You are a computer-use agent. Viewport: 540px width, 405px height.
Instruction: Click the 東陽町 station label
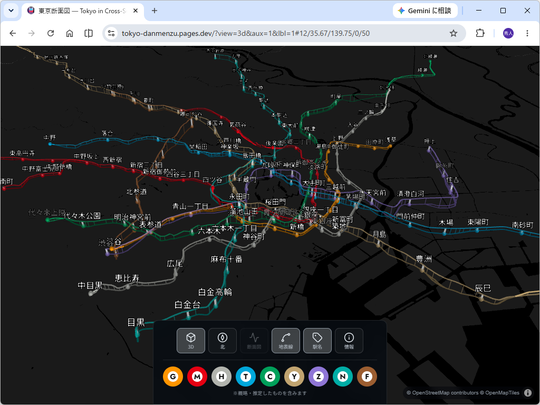[478, 222]
